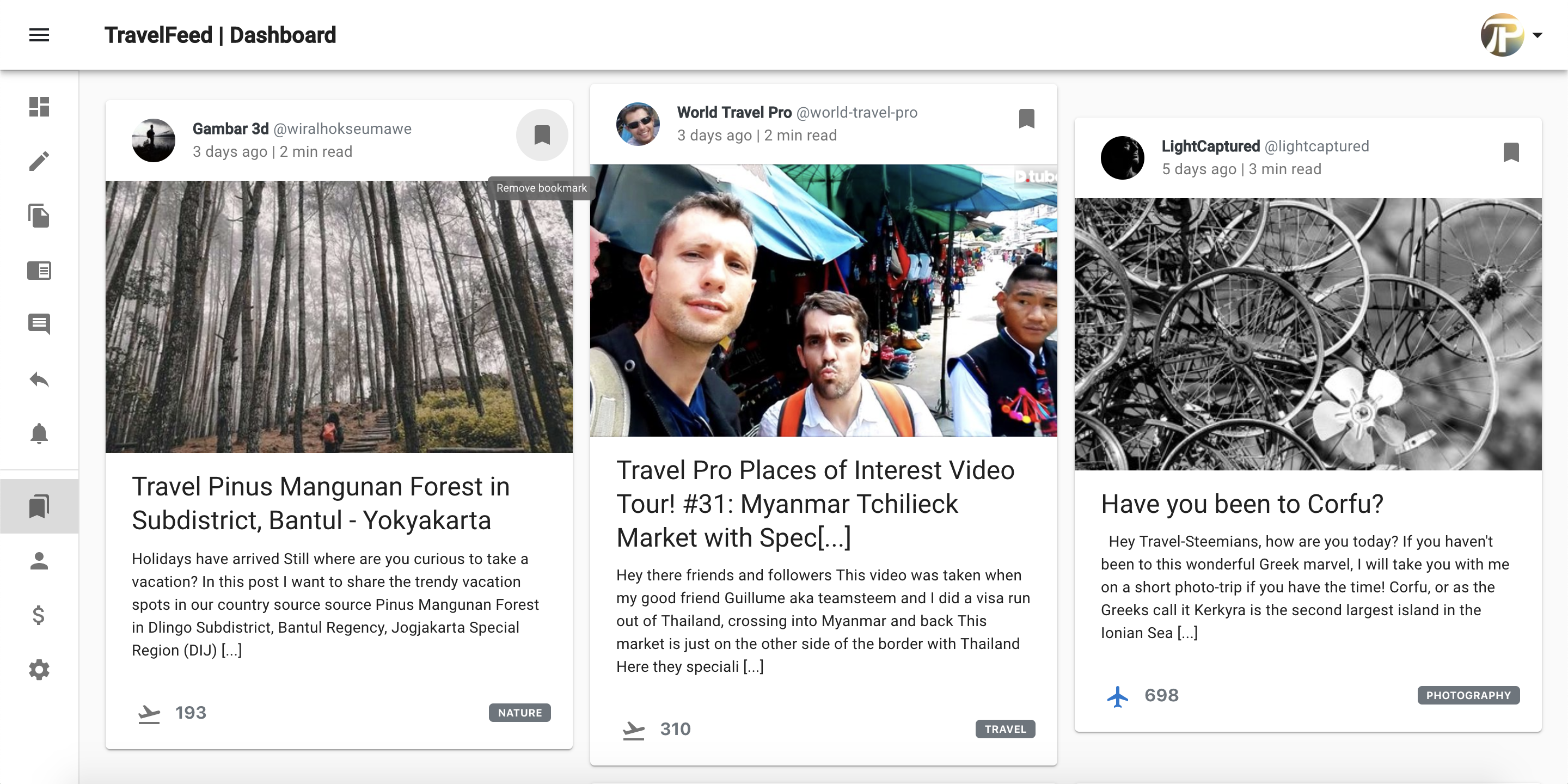Image resolution: width=1568 pixels, height=784 pixels.
Task: Click '@wiralhokseumawe' handle text
Action: (342, 128)
